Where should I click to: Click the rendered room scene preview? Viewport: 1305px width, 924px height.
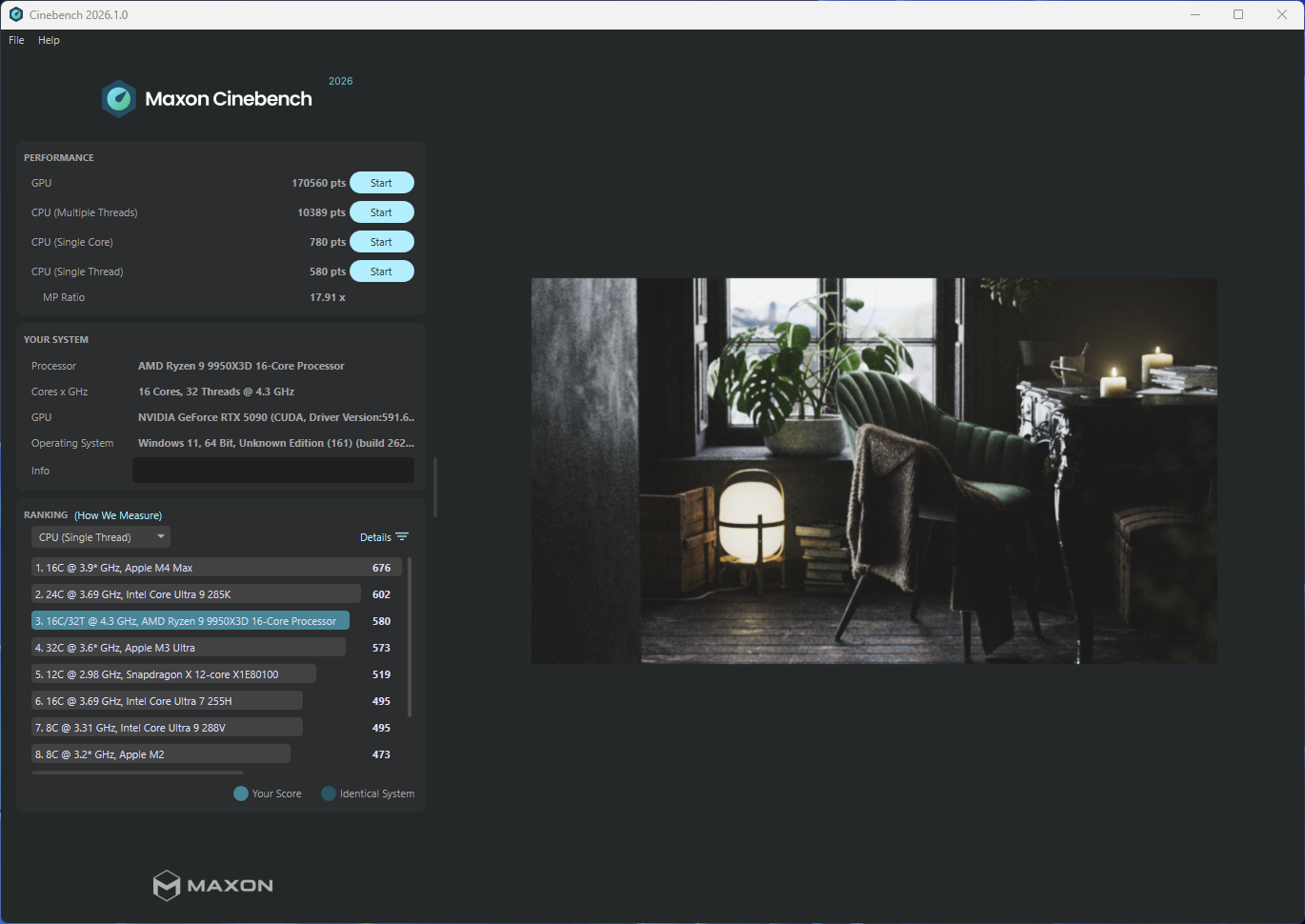click(873, 471)
